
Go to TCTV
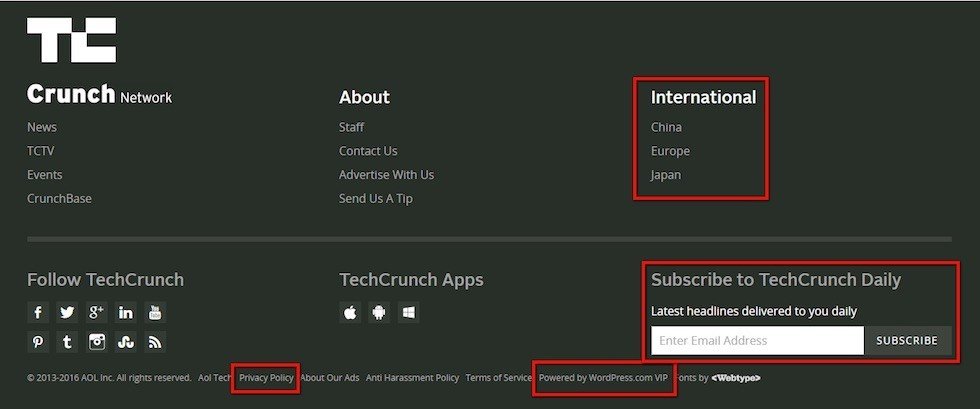pyautogui.click(x=41, y=151)
